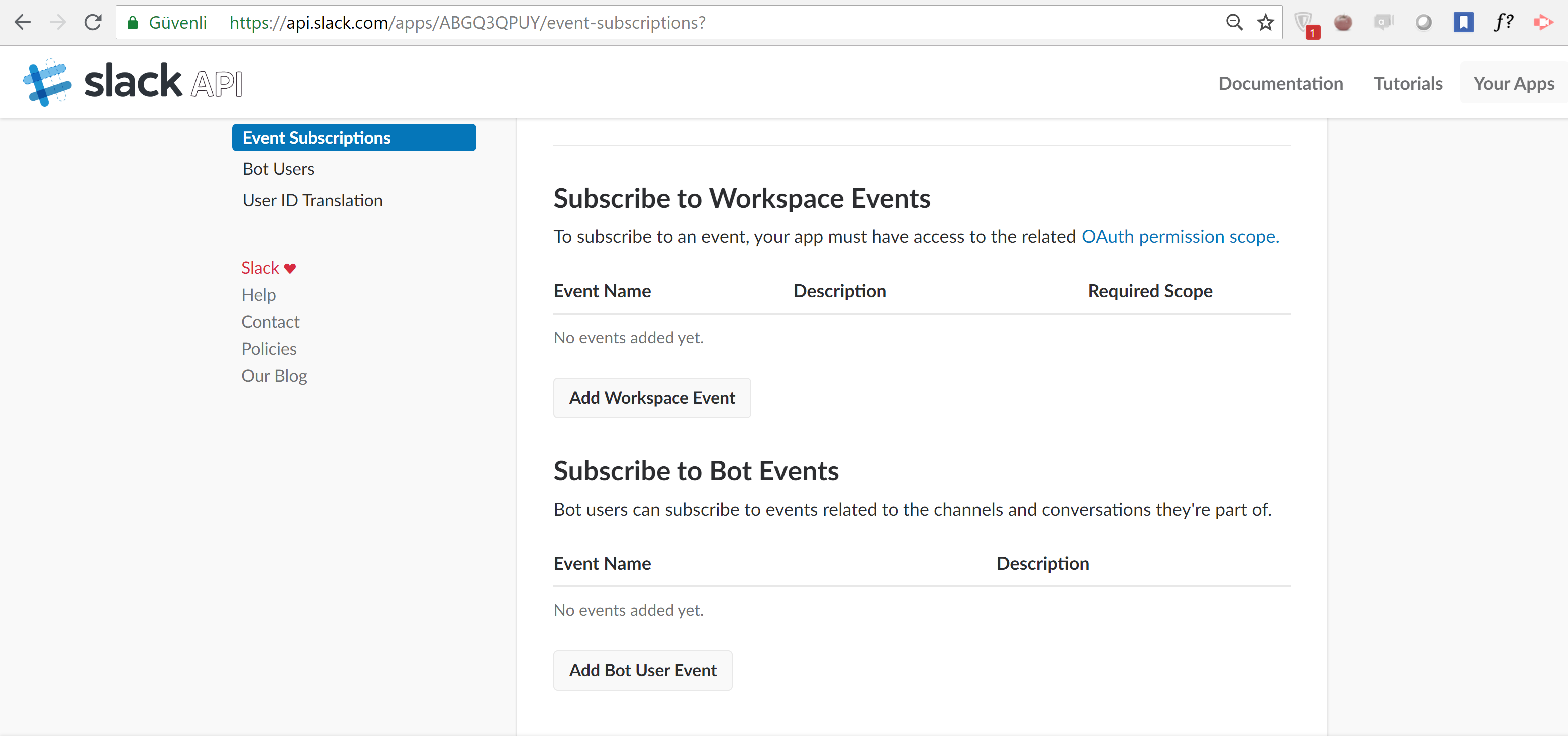
Task: Open the Documentation menu
Action: pos(1280,83)
